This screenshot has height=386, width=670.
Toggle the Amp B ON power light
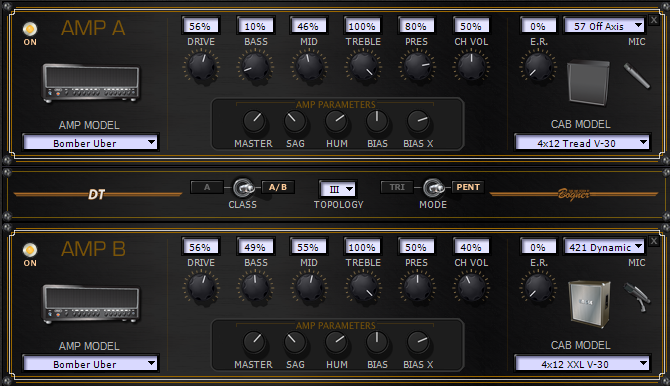[x=30, y=250]
